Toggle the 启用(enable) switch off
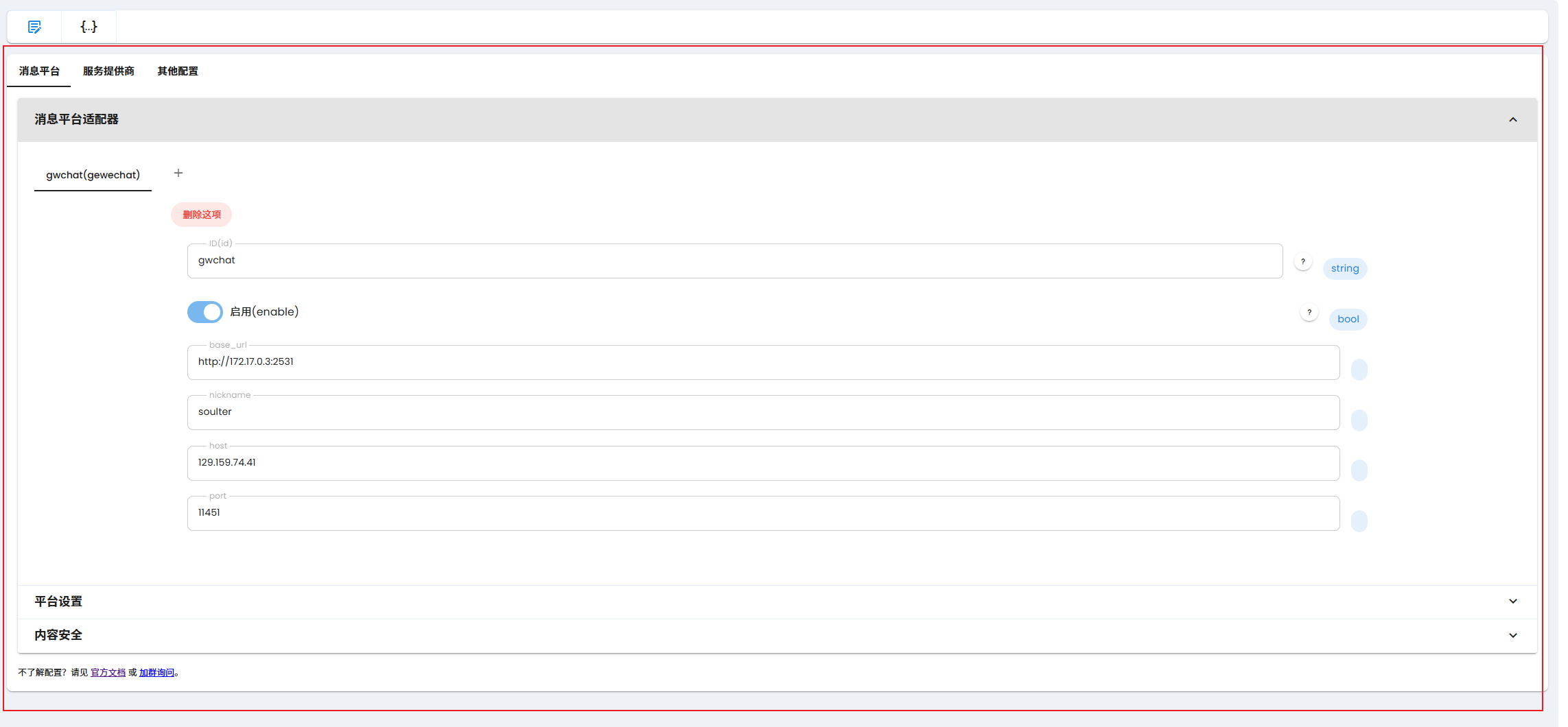The width and height of the screenshot is (1568, 727). [205, 312]
